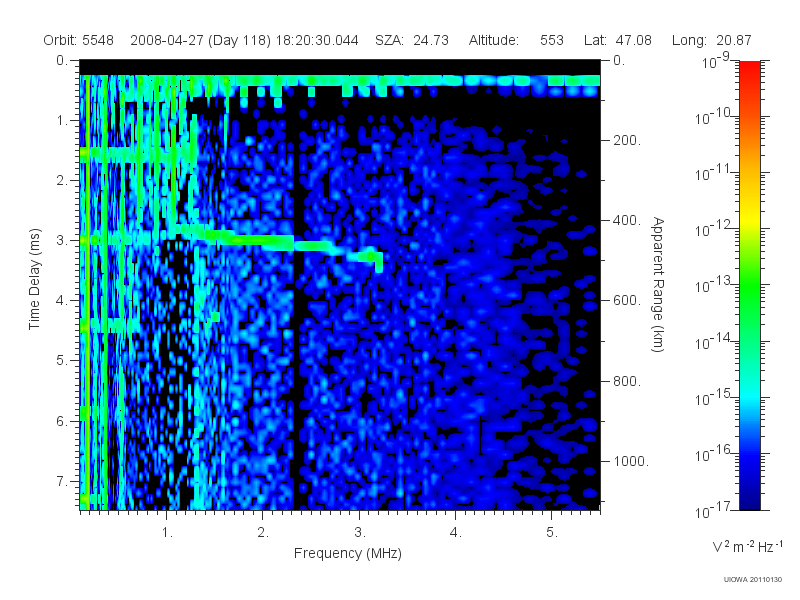
Task: Click the '1.' tick on Frequency axis
Action: pos(167,532)
